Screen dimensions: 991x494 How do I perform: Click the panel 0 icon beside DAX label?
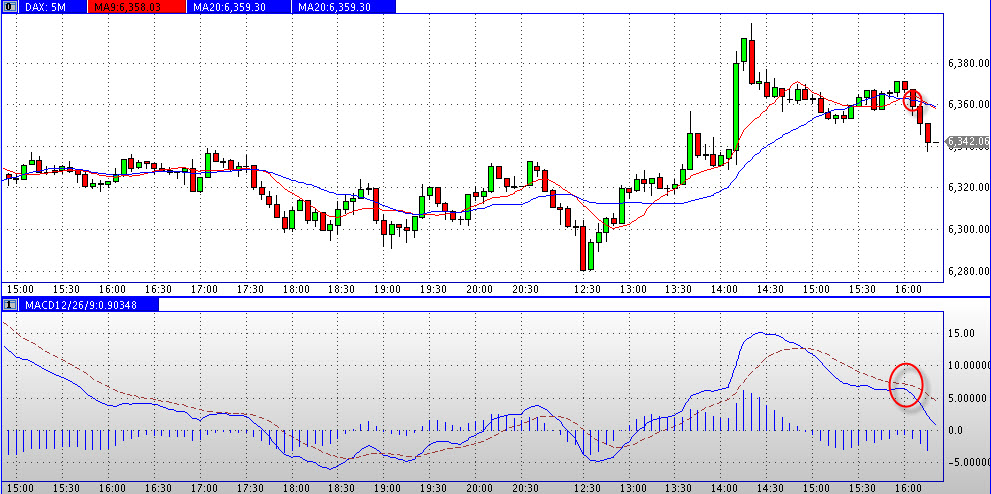point(10,6)
